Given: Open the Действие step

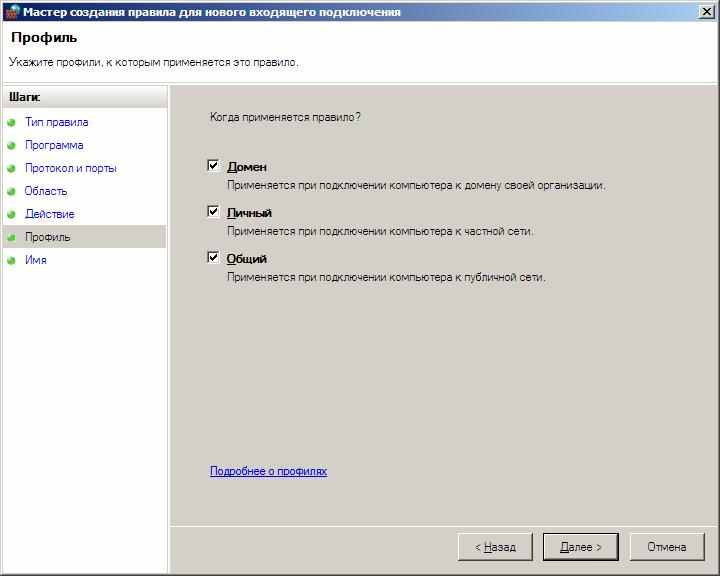Looking at the screenshot, I should (50, 214).
